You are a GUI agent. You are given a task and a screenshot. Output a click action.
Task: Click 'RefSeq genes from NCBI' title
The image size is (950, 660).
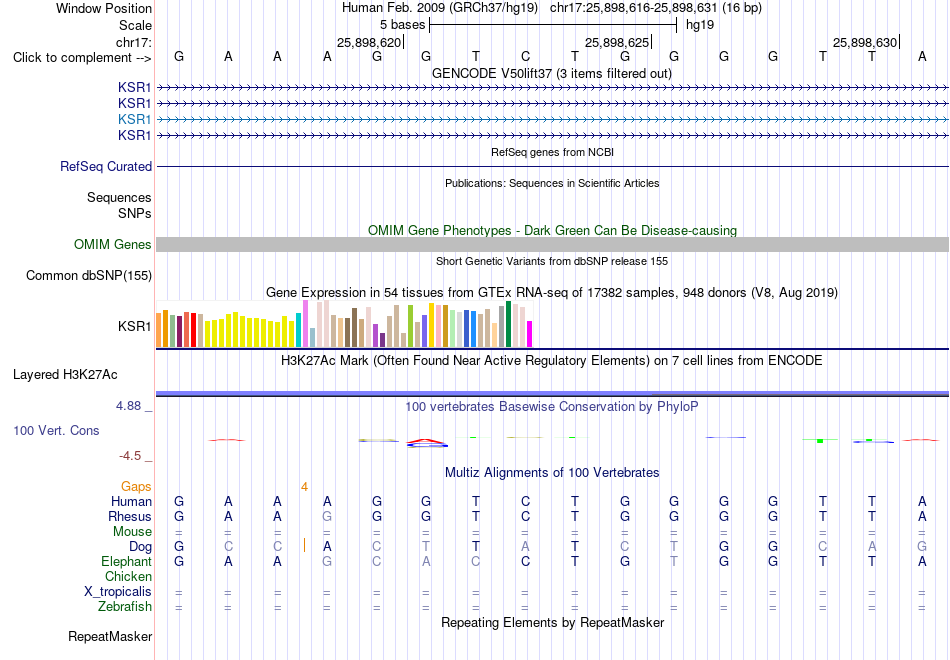(x=552, y=152)
